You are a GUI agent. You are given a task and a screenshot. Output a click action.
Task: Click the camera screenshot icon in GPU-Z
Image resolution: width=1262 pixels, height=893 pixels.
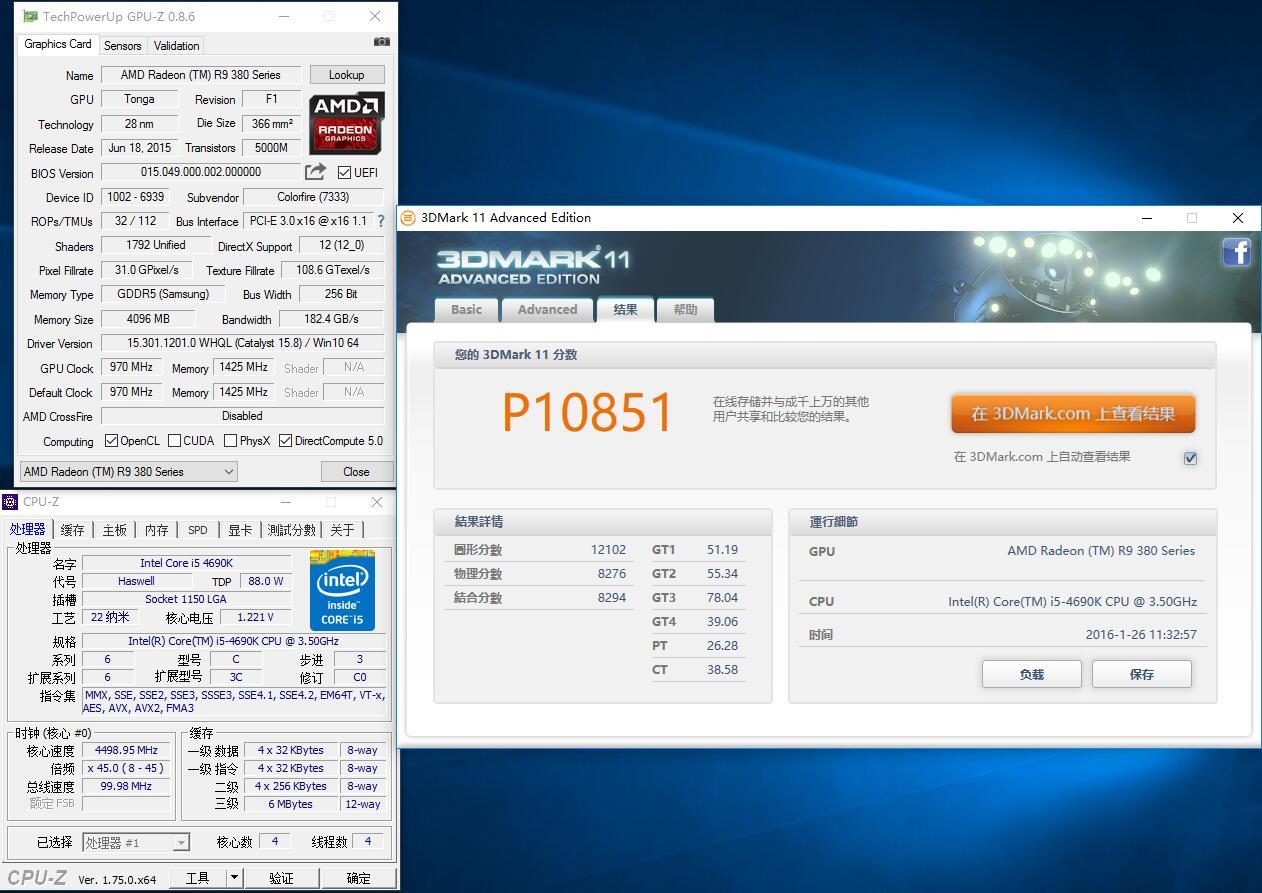pyautogui.click(x=381, y=41)
